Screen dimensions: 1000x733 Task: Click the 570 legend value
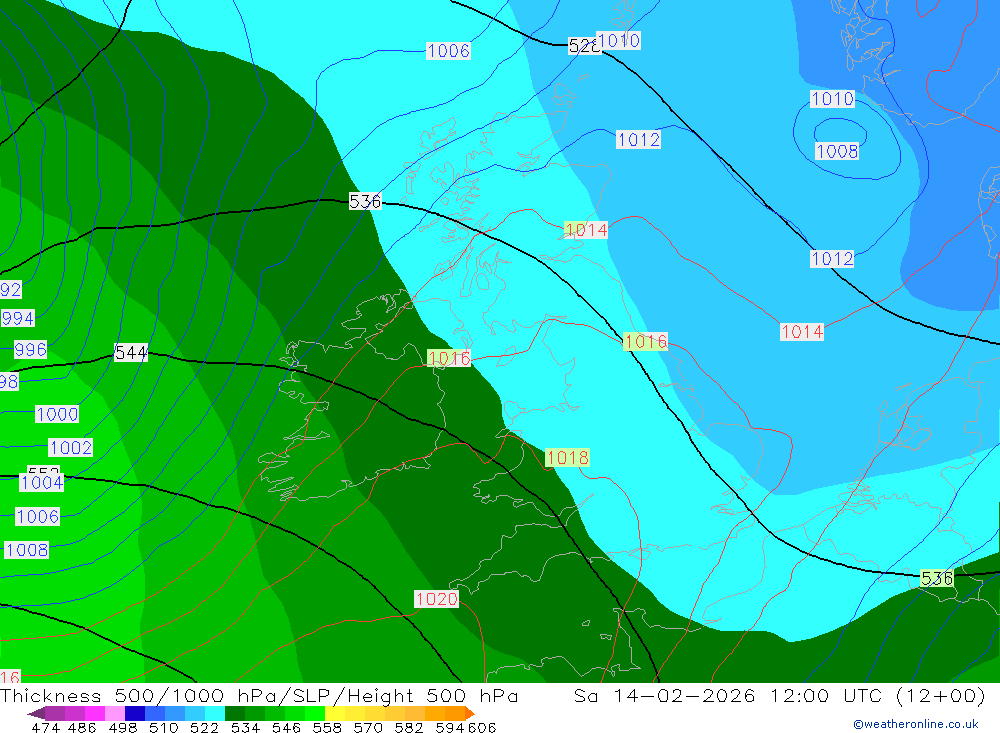(368, 727)
